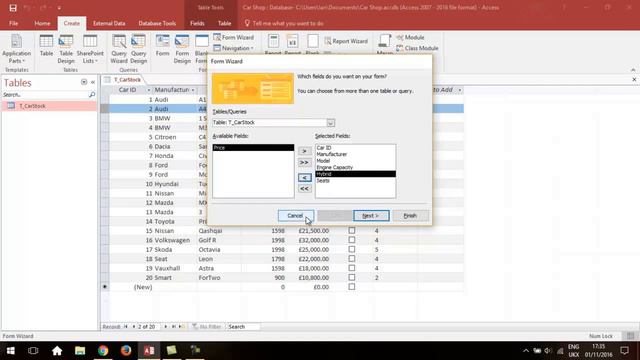Select Price in Available Fields

[x=253, y=147]
